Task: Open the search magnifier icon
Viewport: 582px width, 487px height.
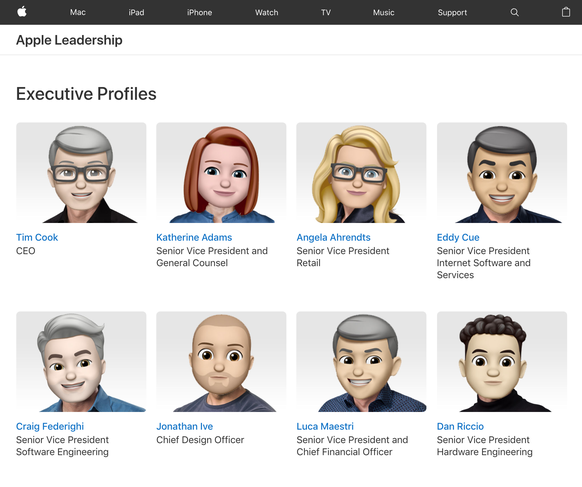Action: click(514, 12)
